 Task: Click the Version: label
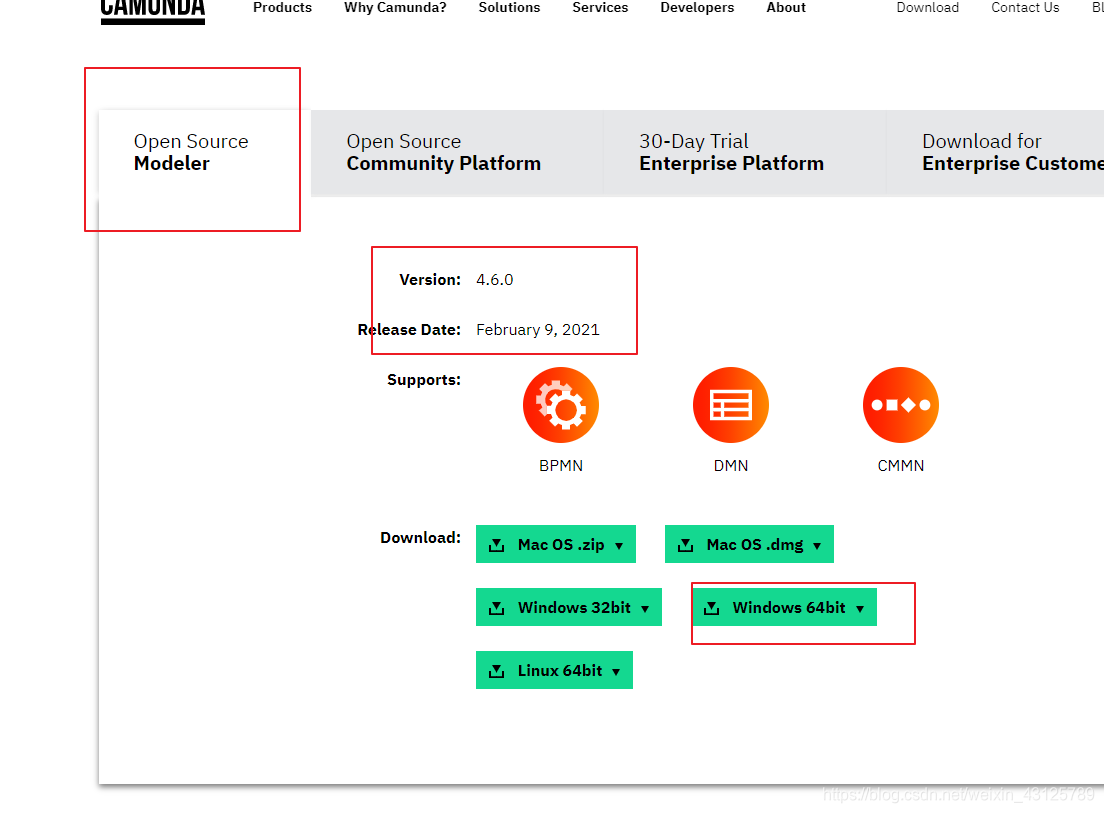tap(429, 279)
